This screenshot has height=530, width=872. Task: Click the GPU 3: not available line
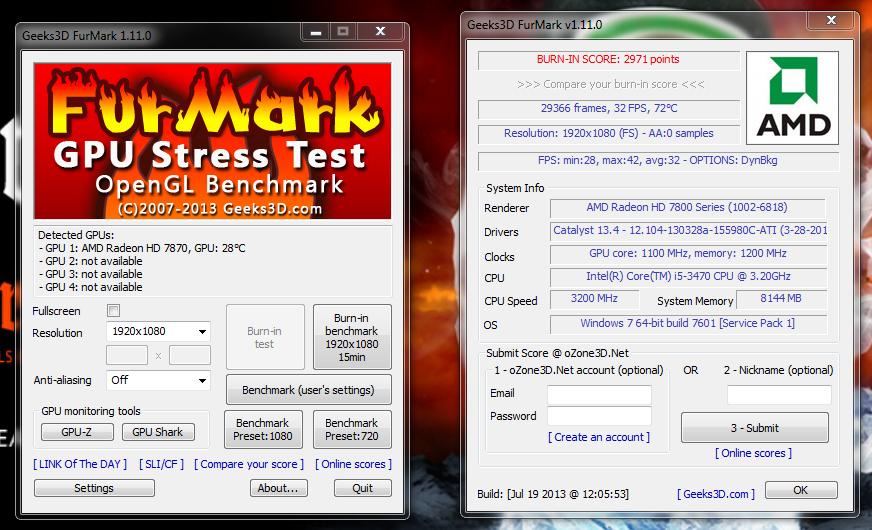pos(90,274)
